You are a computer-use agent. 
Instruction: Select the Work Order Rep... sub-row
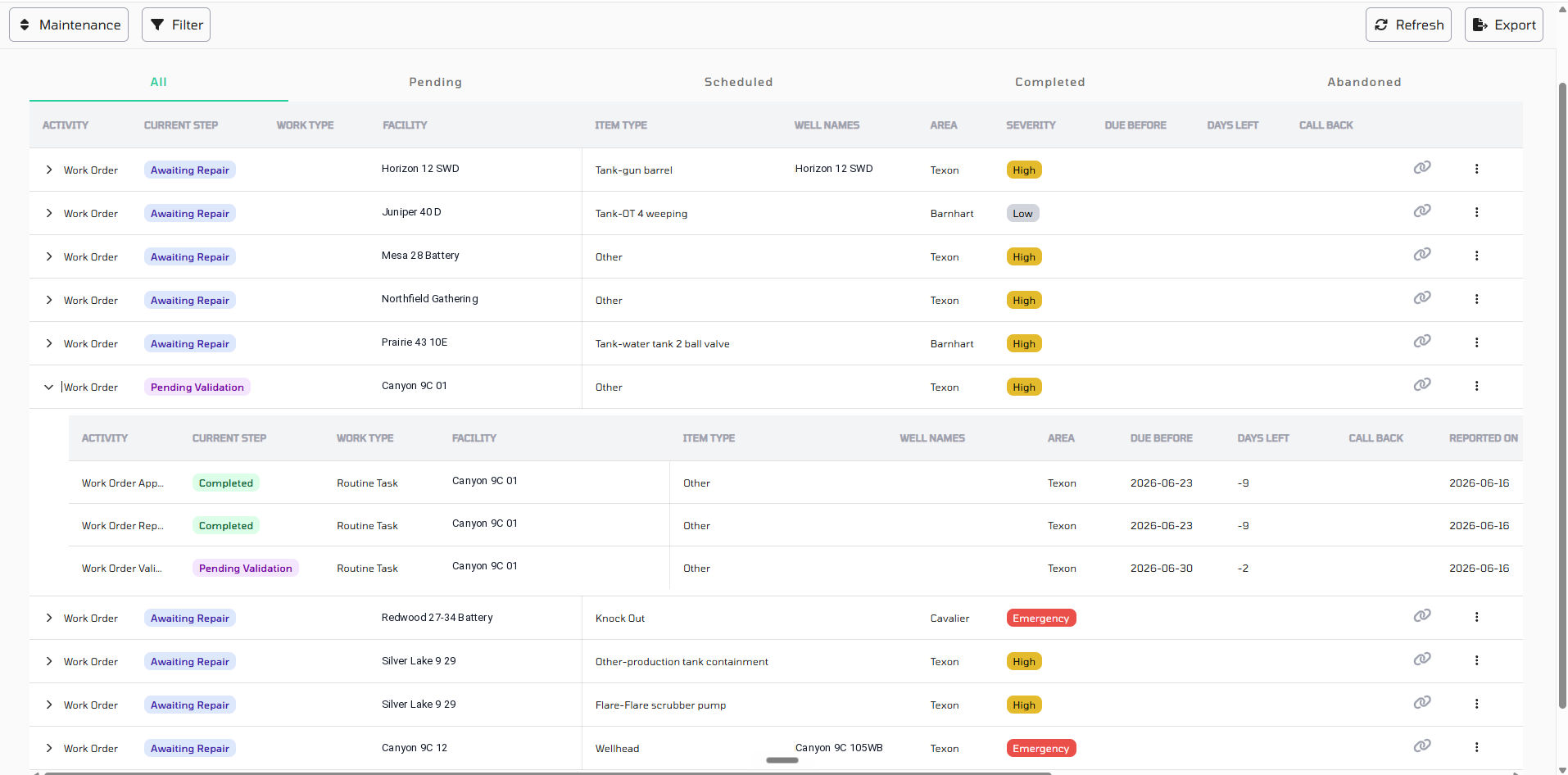point(795,525)
